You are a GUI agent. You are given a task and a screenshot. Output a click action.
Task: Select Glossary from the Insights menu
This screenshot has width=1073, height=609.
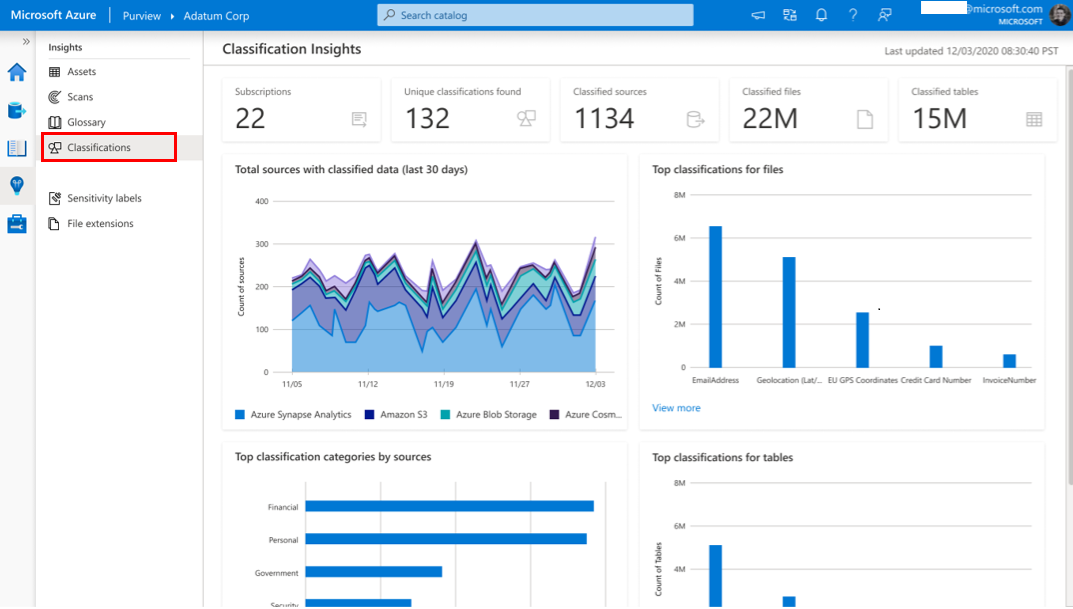85,121
